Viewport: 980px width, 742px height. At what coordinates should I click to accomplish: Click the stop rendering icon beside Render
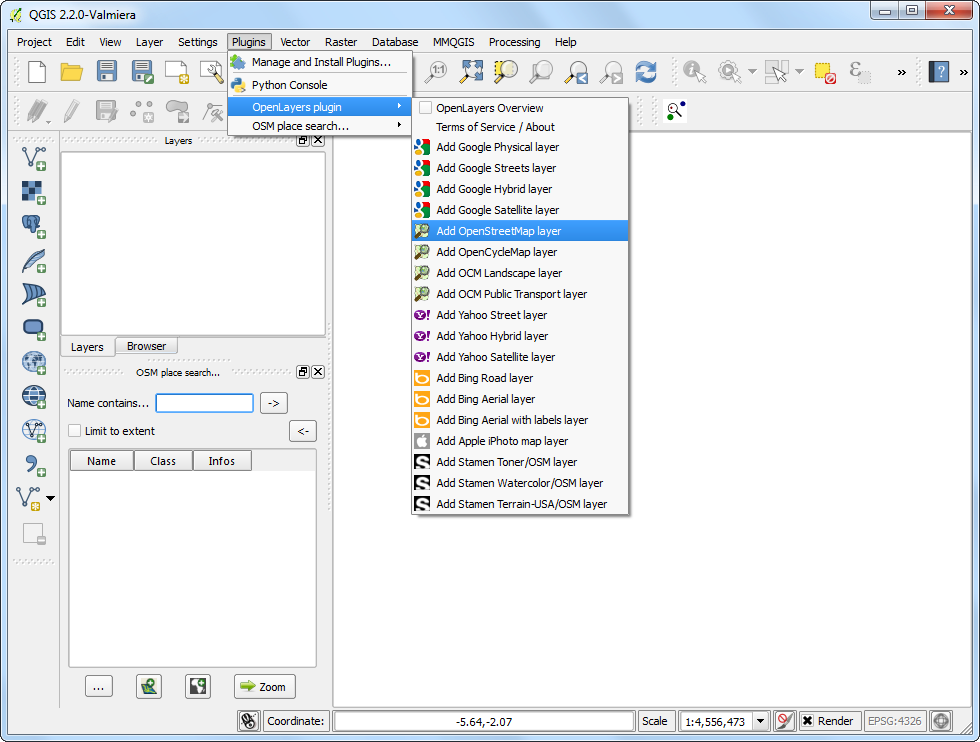pos(784,721)
